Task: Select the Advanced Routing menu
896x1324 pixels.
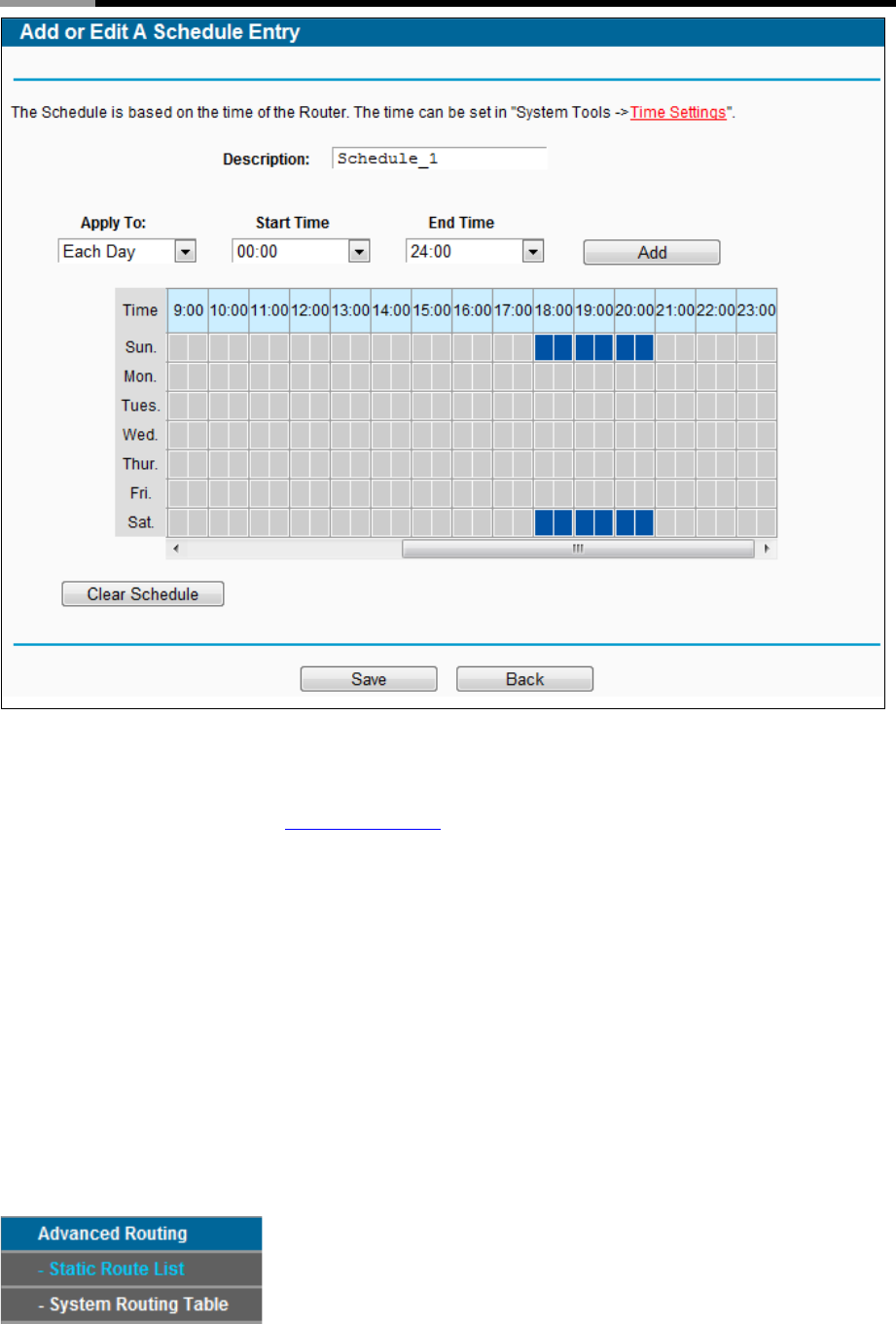Action: pyautogui.click(x=131, y=1234)
